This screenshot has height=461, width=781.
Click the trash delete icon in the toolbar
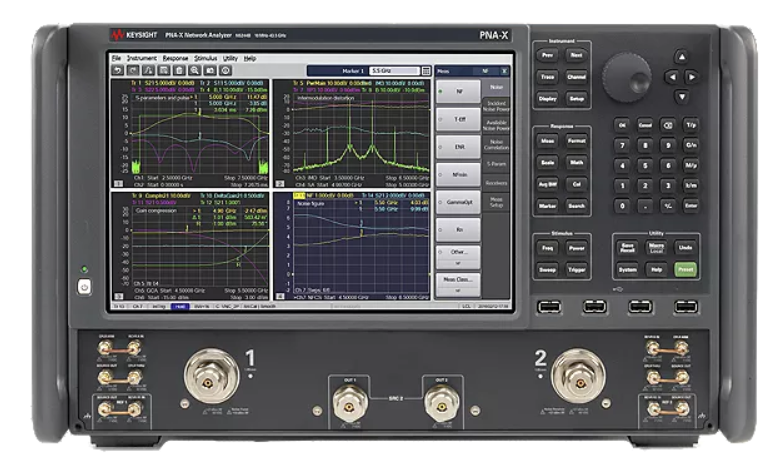[x=179, y=71]
